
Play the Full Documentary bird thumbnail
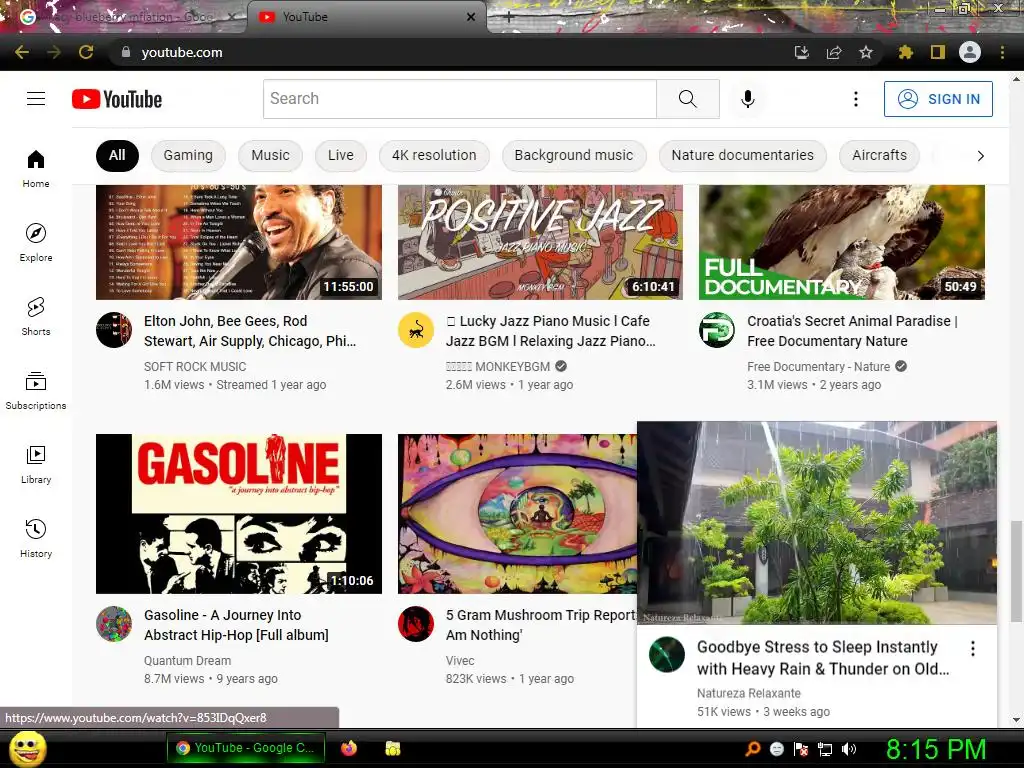[842, 242]
